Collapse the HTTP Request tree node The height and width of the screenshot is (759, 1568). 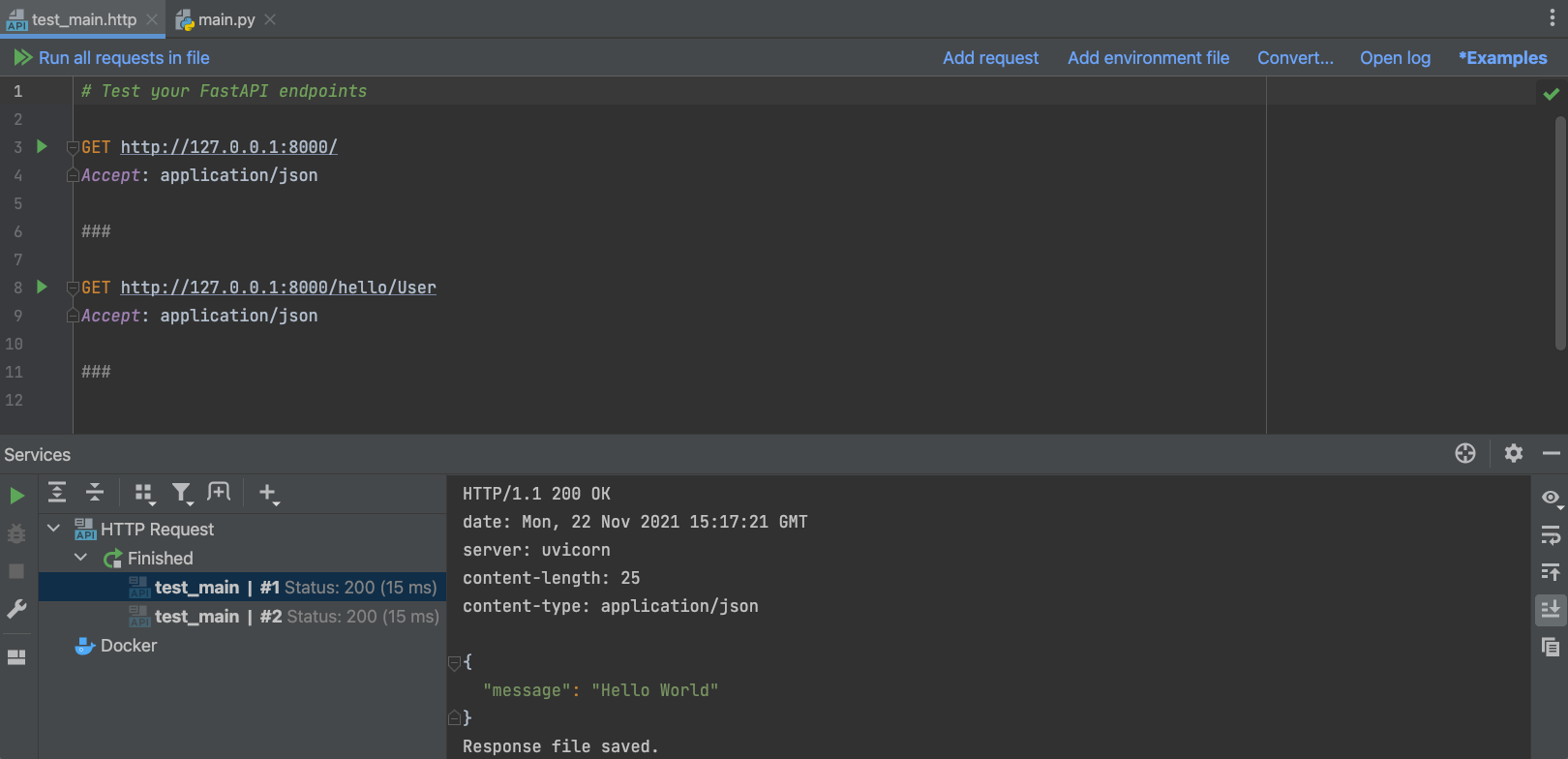pos(54,529)
